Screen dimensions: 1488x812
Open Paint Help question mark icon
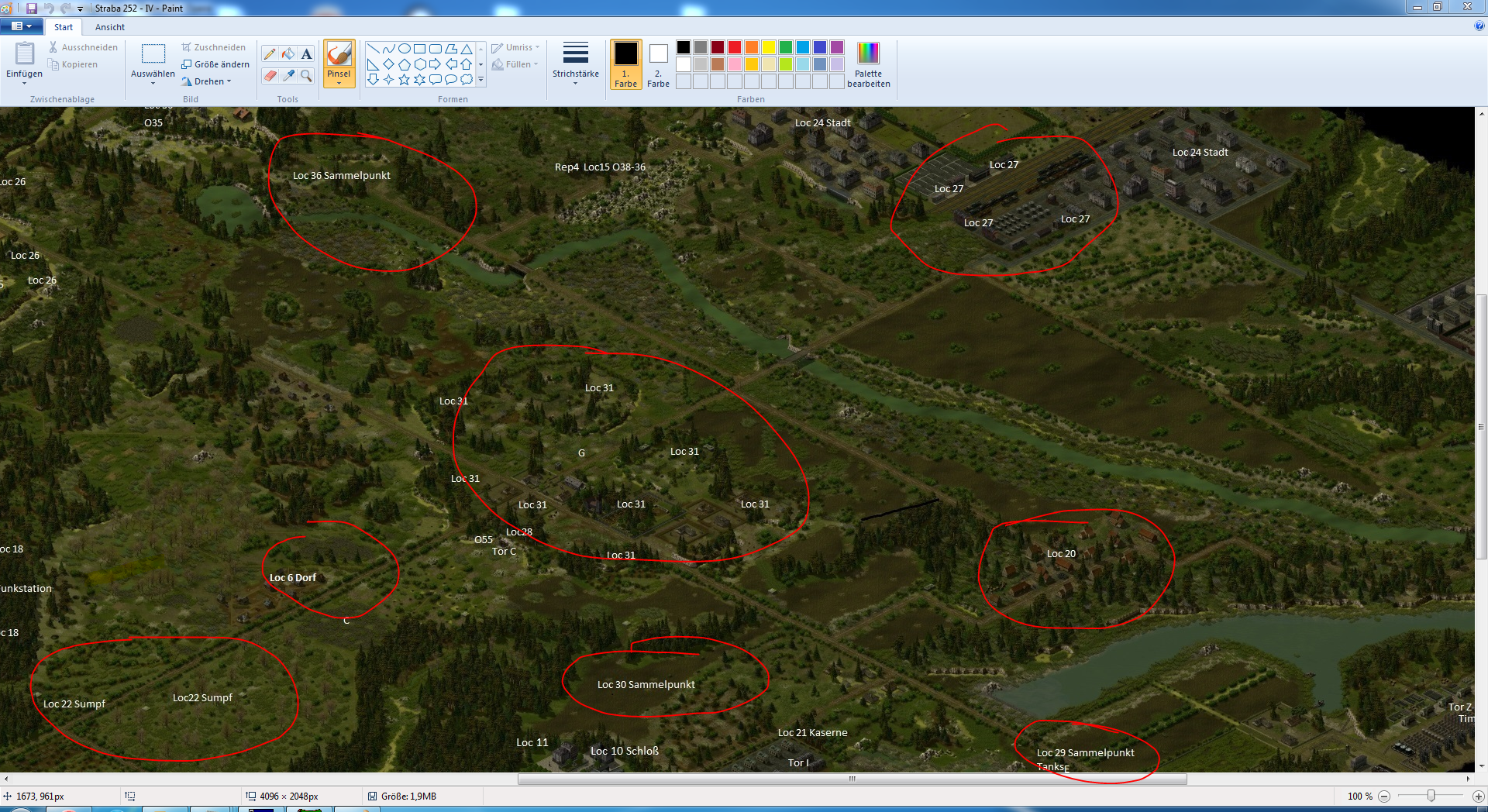[1479, 26]
